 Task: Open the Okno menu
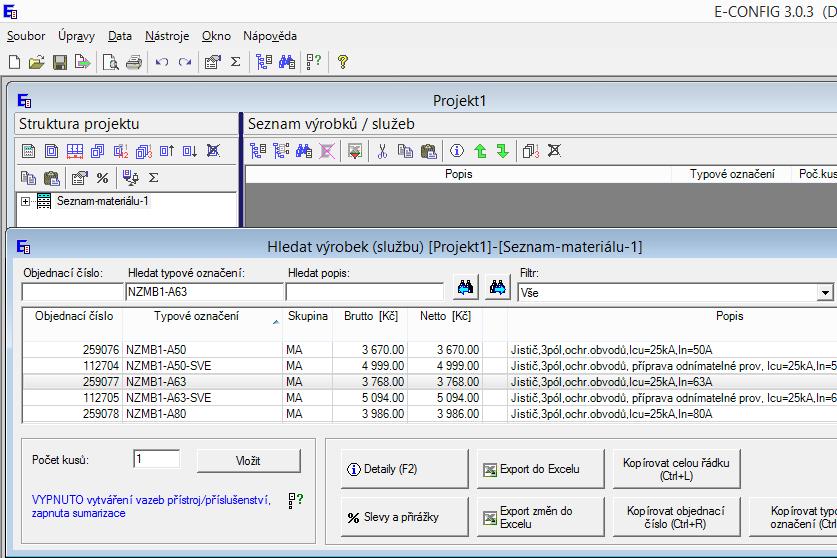(x=216, y=36)
